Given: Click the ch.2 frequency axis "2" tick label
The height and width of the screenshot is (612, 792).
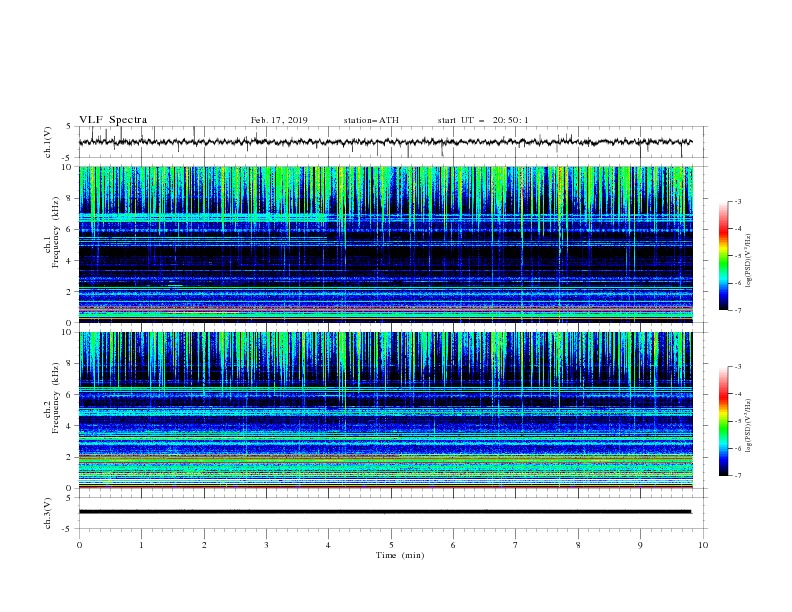Looking at the screenshot, I should pos(70,457).
